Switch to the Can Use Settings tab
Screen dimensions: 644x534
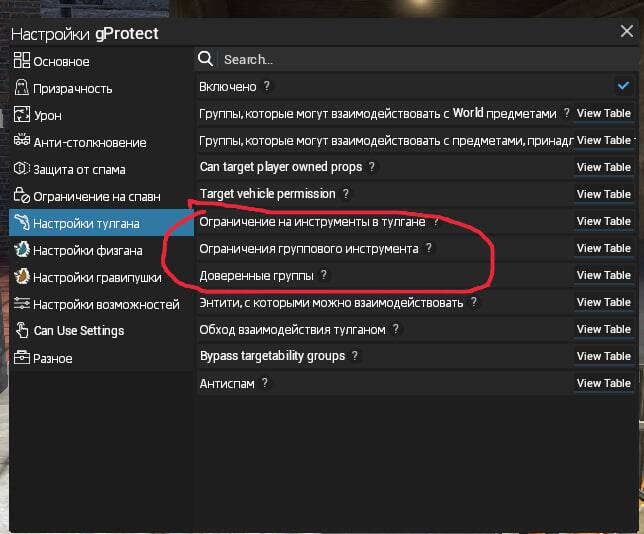click(78, 331)
